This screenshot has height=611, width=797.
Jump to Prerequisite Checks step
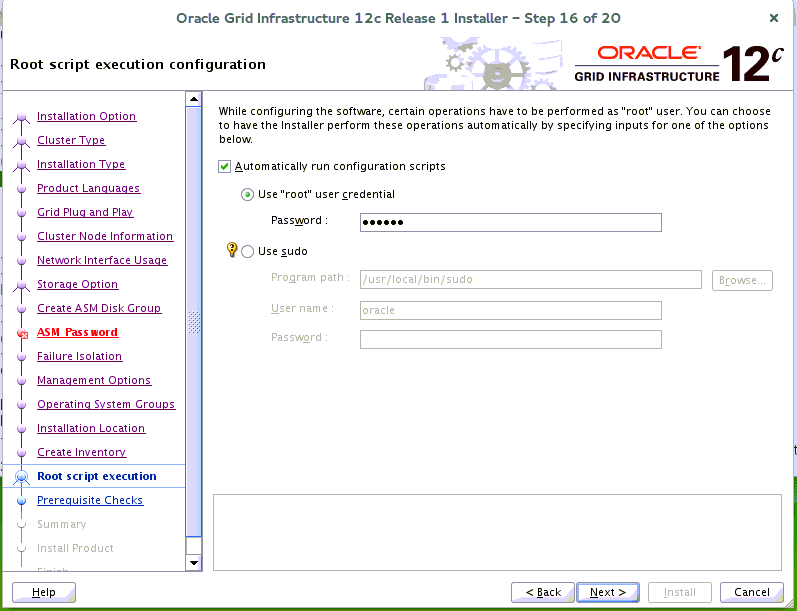tap(90, 501)
